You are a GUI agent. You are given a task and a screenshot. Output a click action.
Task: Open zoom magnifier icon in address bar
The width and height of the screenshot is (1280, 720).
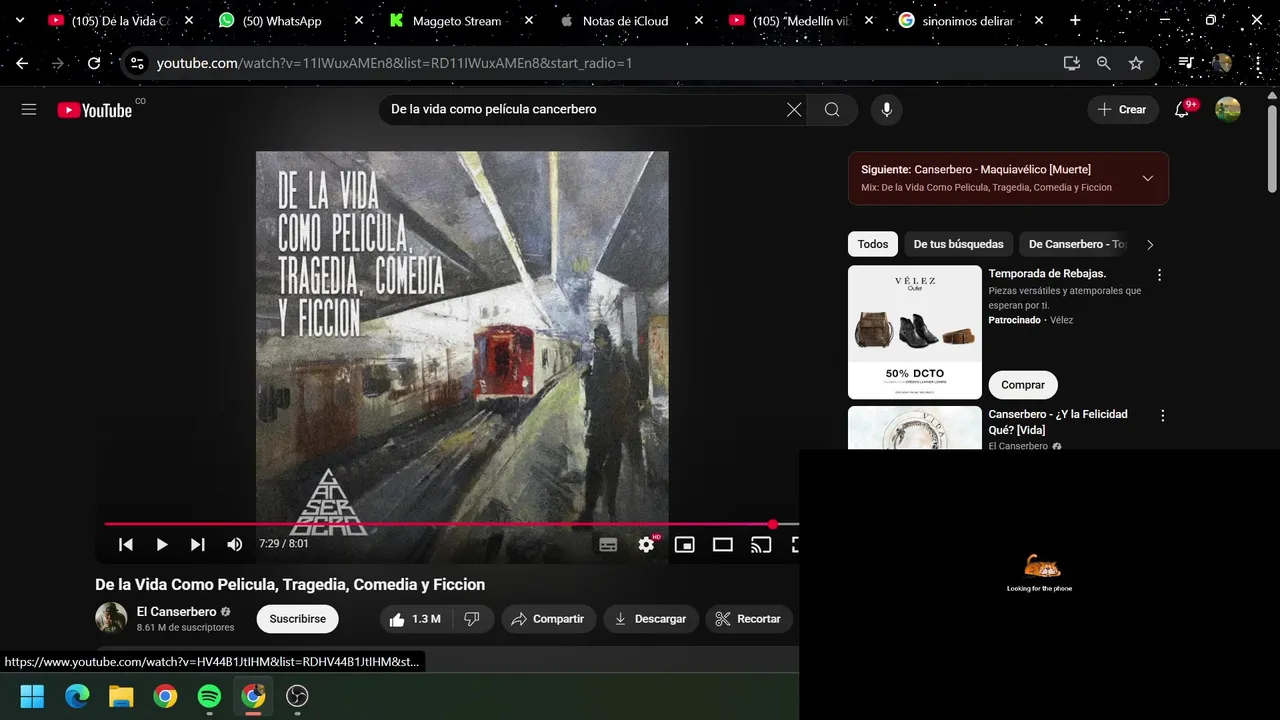click(1104, 63)
